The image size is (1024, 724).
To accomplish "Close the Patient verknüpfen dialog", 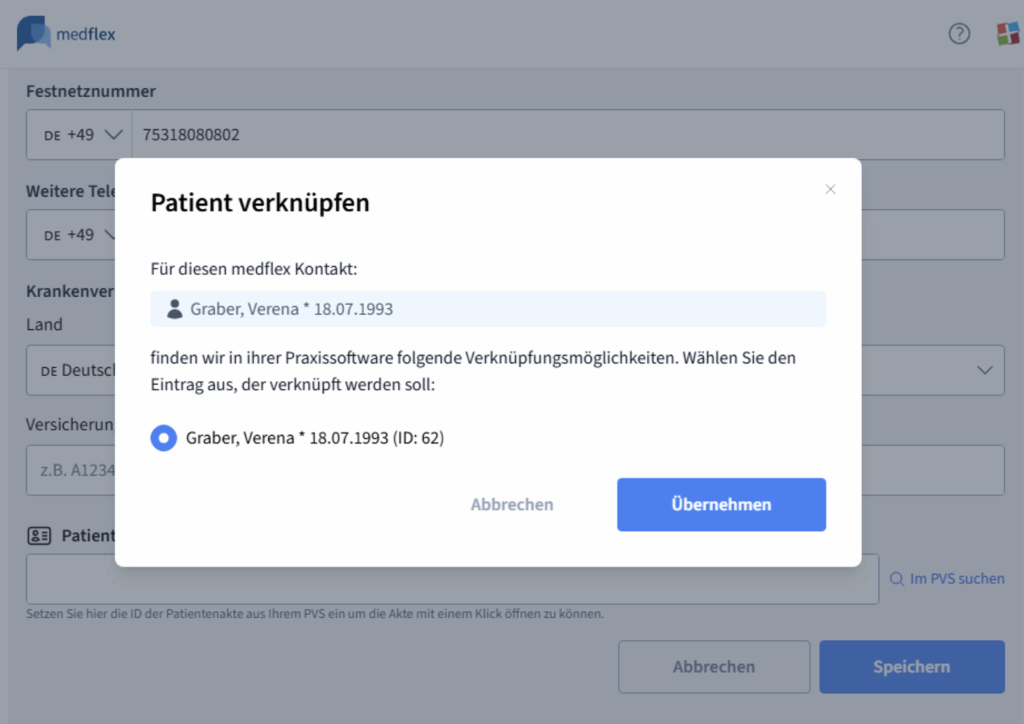I will point(830,189).
